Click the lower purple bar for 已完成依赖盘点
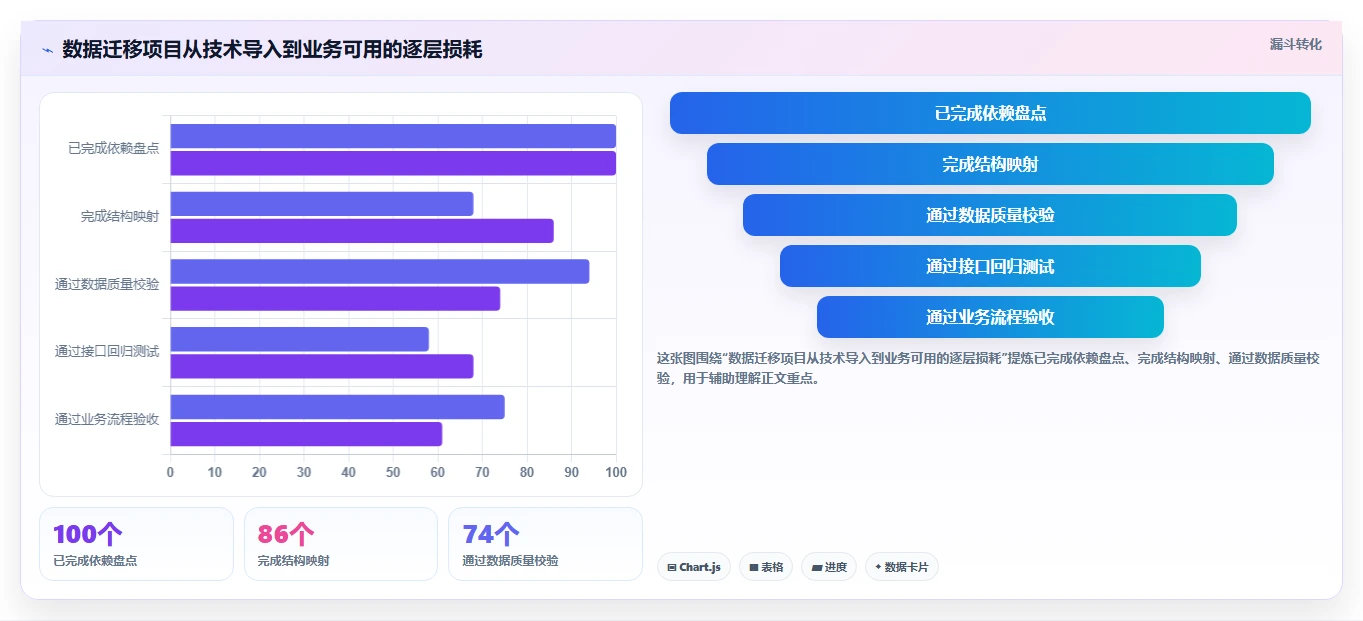The width and height of the screenshot is (1363, 621). pyautogui.click(x=393, y=163)
